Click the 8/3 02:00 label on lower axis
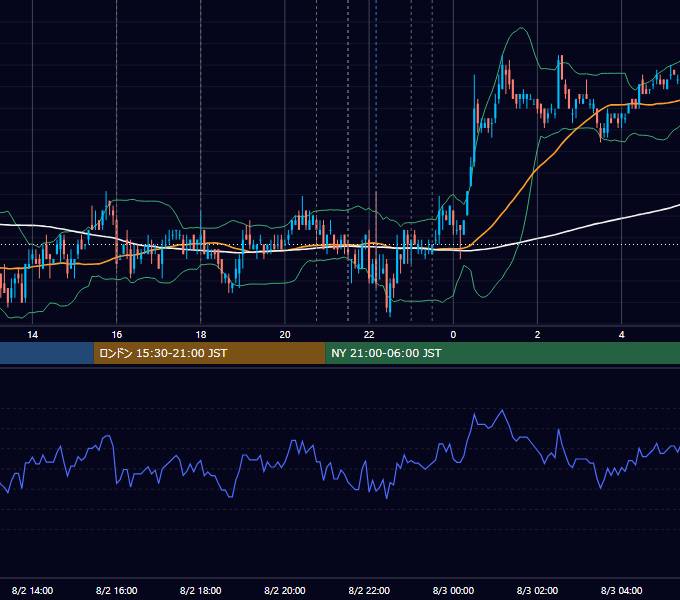 (x=537, y=590)
